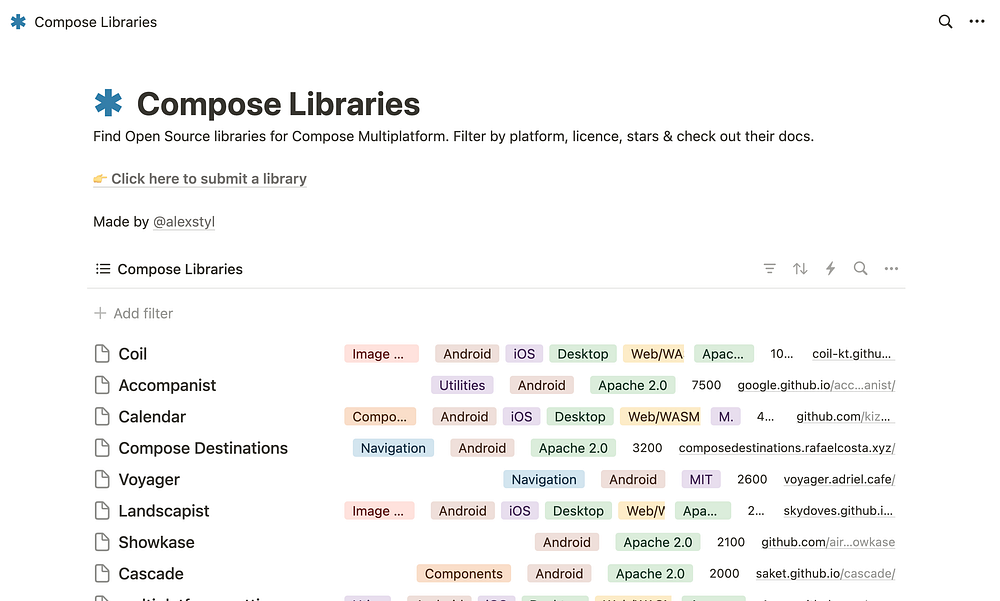The image size is (1000, 601).
Task: Open the submit a library link
Action: tap(200, 179)
